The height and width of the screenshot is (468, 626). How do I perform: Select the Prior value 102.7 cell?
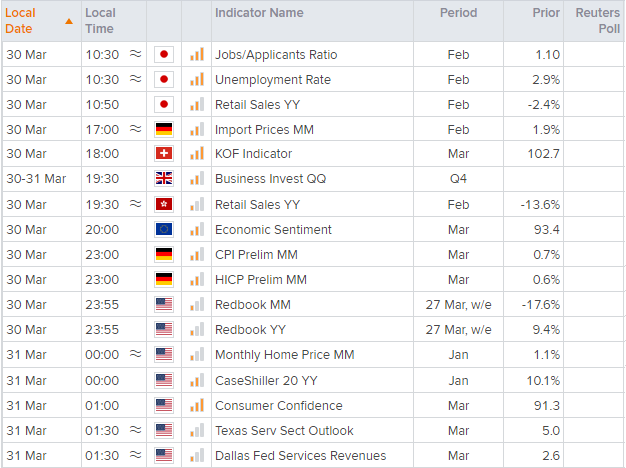click(543, 154)
